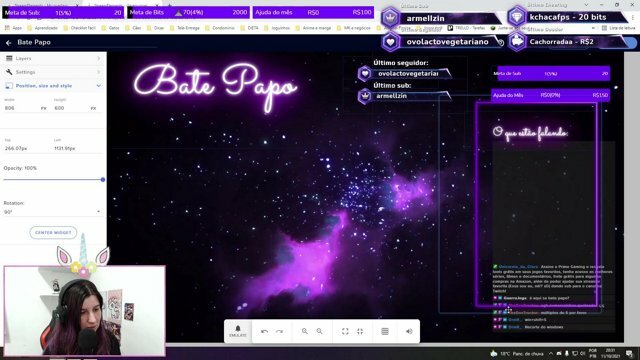Viewport: 640px width, 360px height.
Task: Toggle the grid lines icon in the bottom toolbar
Action: coord(385,331)
